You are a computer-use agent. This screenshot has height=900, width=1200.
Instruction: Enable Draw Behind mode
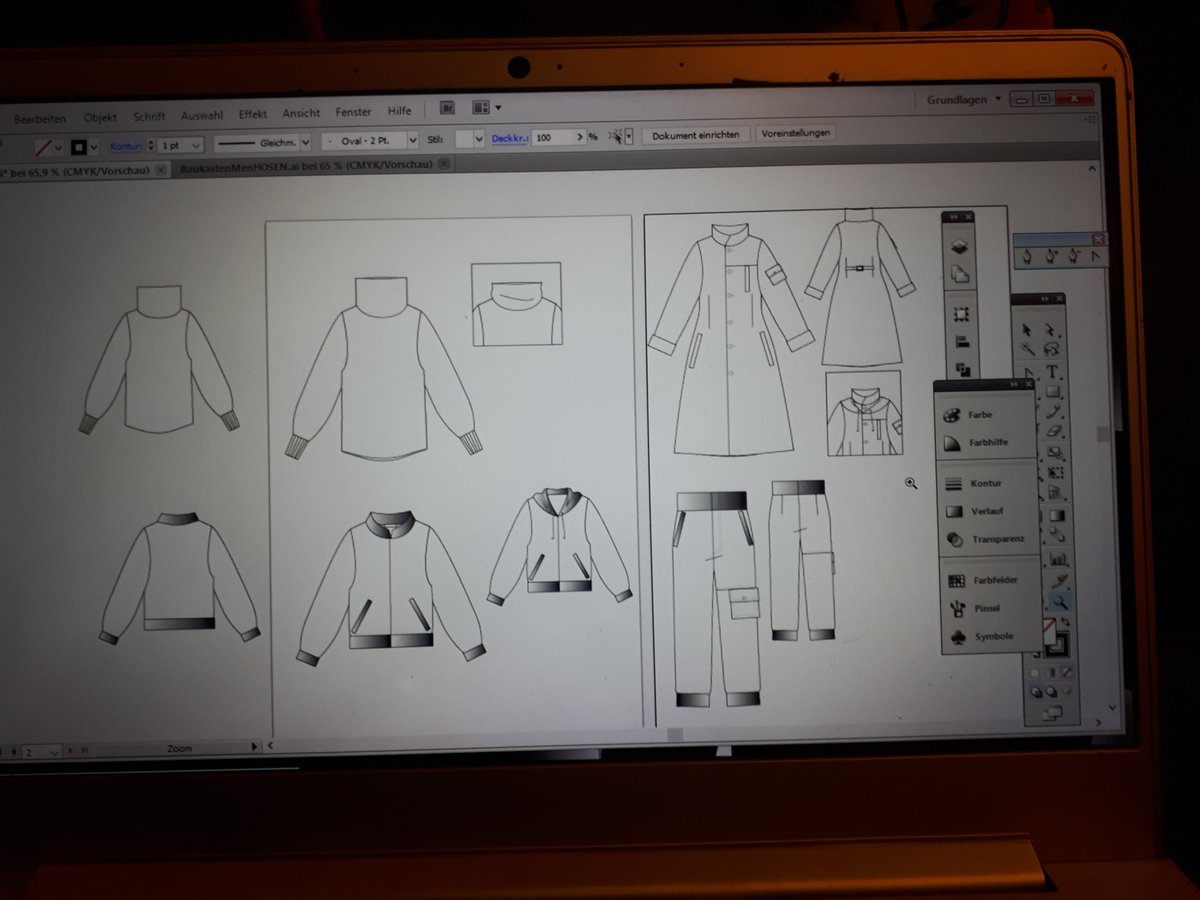point(1051,692)
